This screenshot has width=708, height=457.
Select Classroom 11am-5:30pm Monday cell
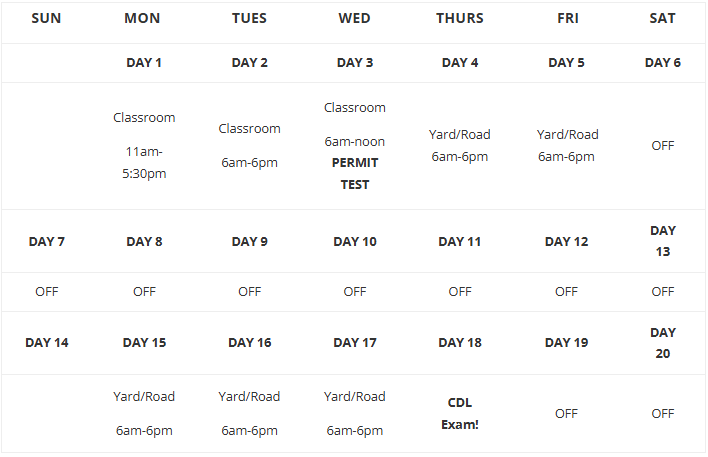144,145
